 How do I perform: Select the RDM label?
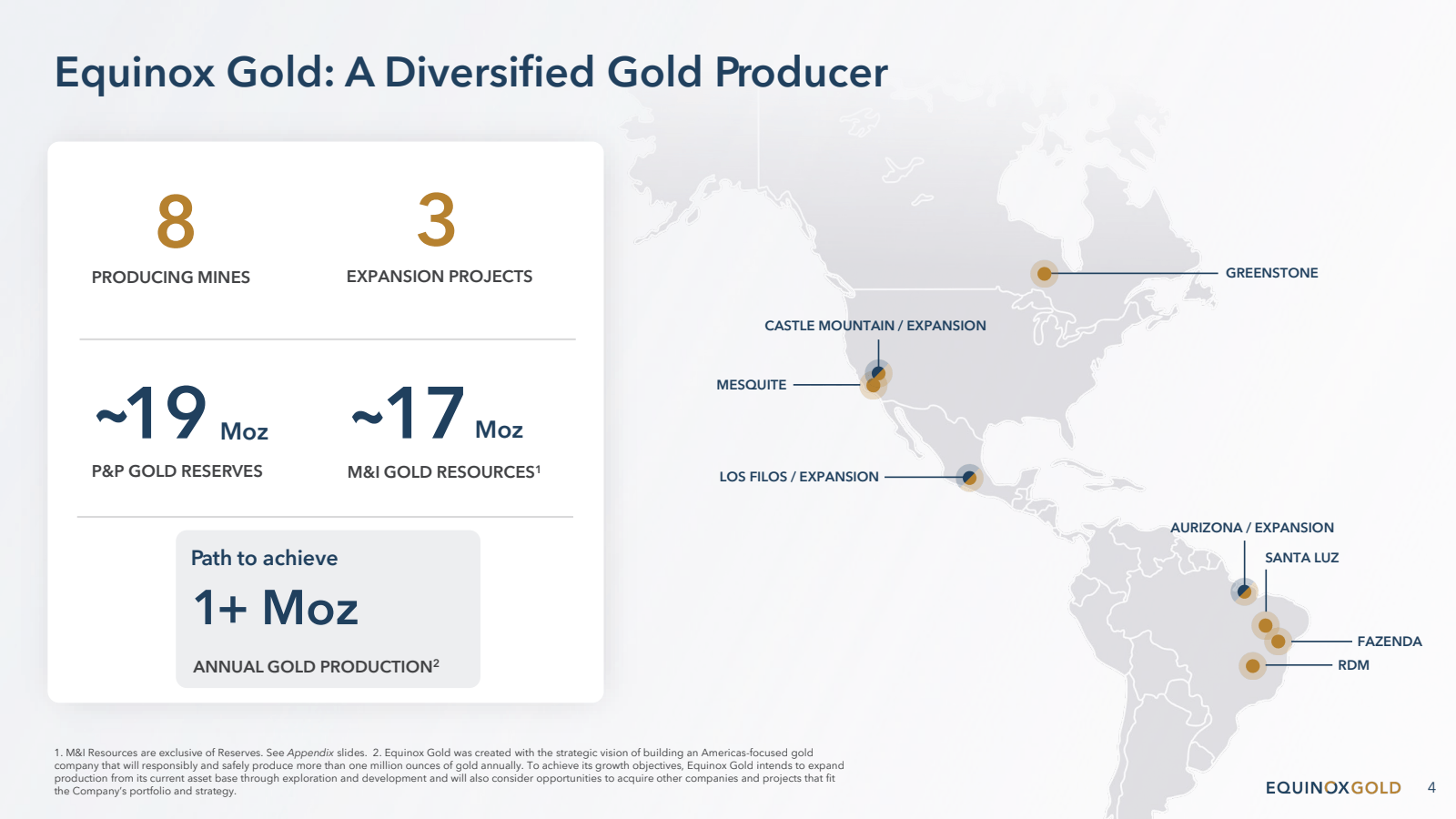pos(1353,665)
